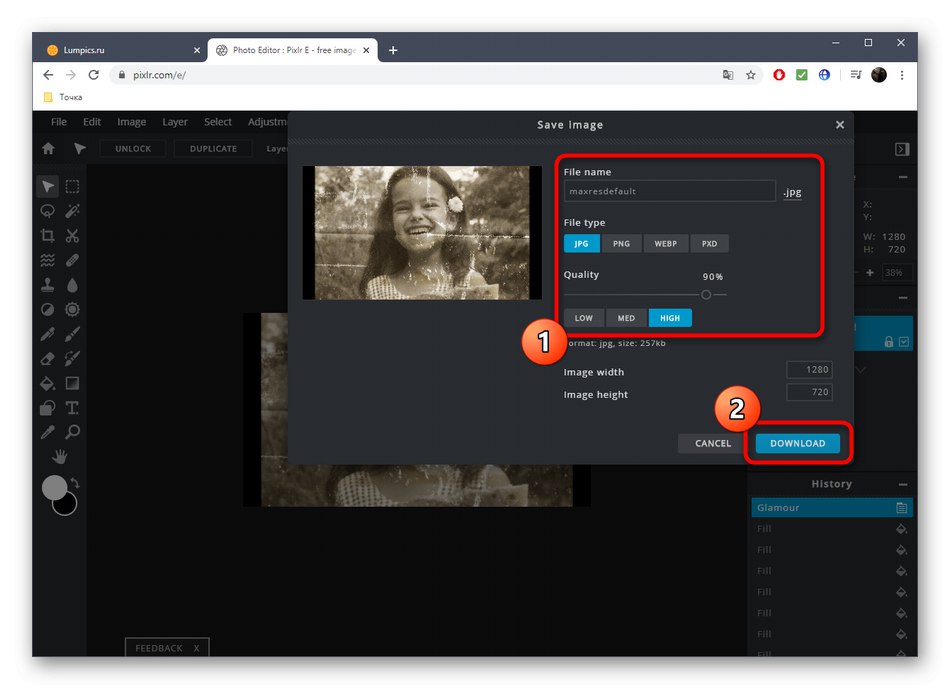
Task: Swap foreground and background colors
Action: point(75,483)
